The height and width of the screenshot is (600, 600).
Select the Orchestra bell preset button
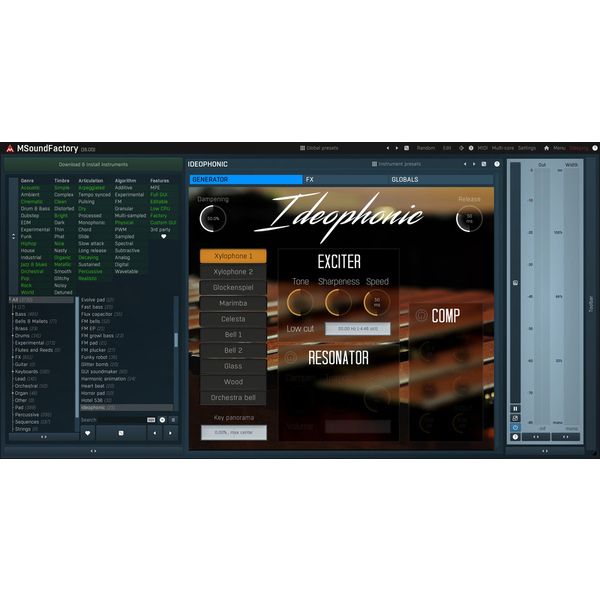(233, 398)
